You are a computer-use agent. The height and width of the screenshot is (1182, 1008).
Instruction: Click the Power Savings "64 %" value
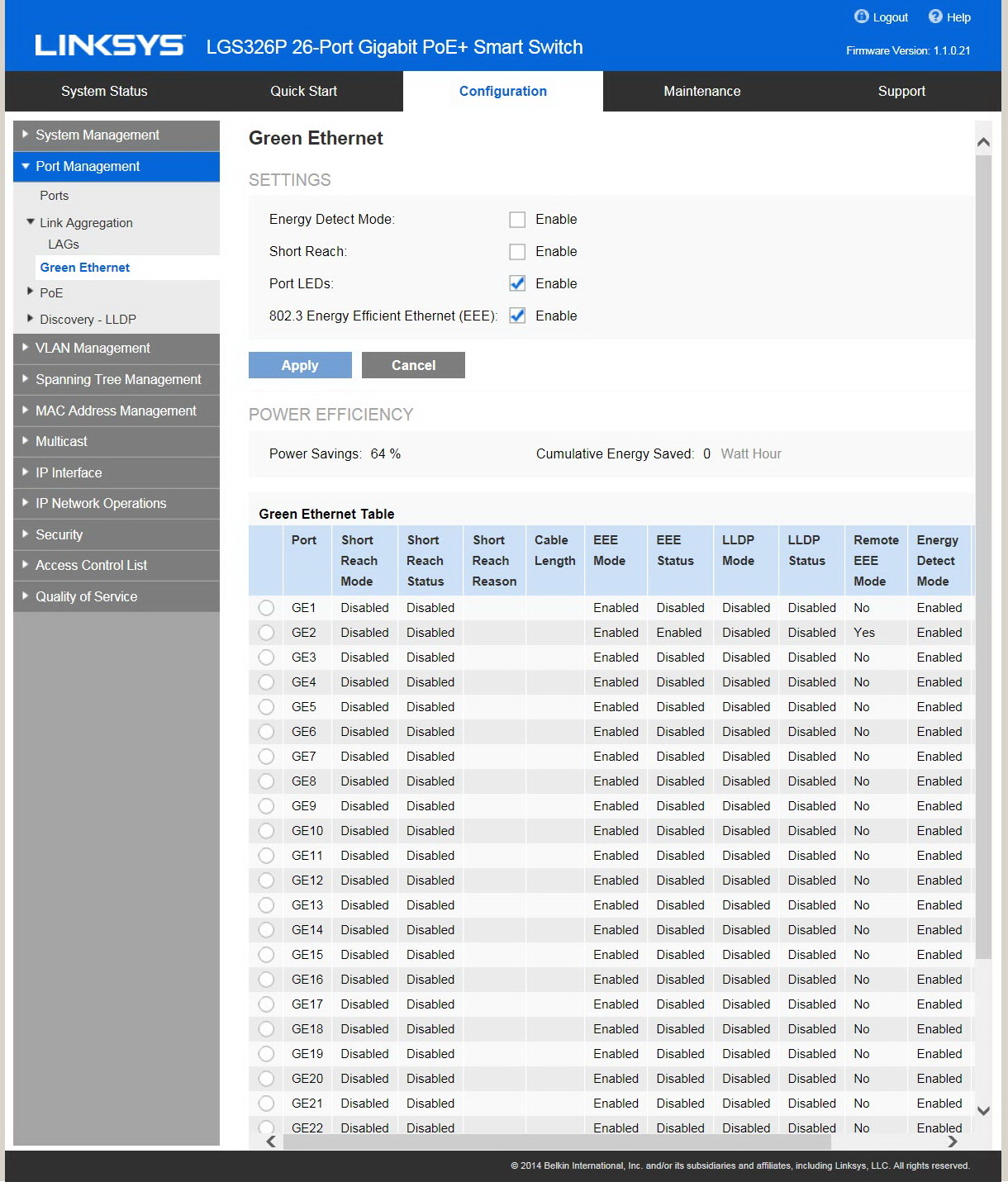pos(386,454)
